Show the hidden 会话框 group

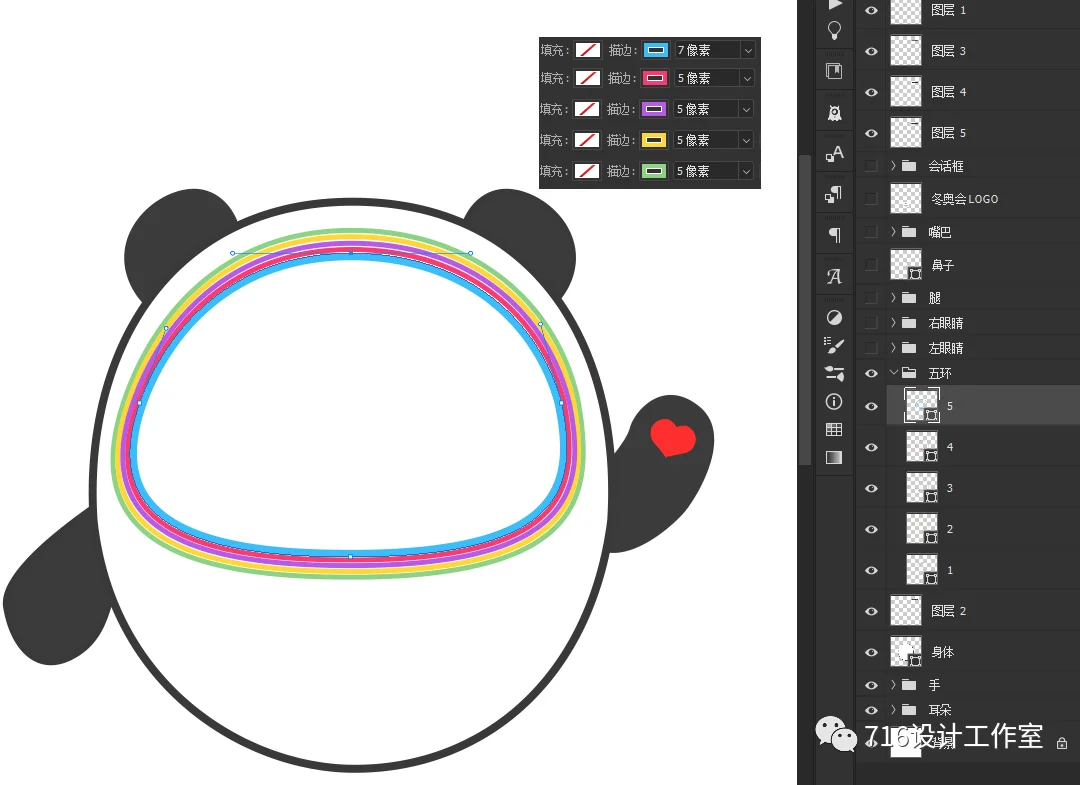pyautogui.click(x=871, y=166)
